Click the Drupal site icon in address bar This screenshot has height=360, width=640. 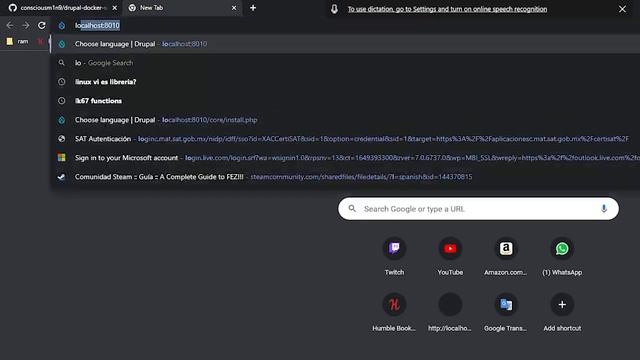tap(62, 25)
